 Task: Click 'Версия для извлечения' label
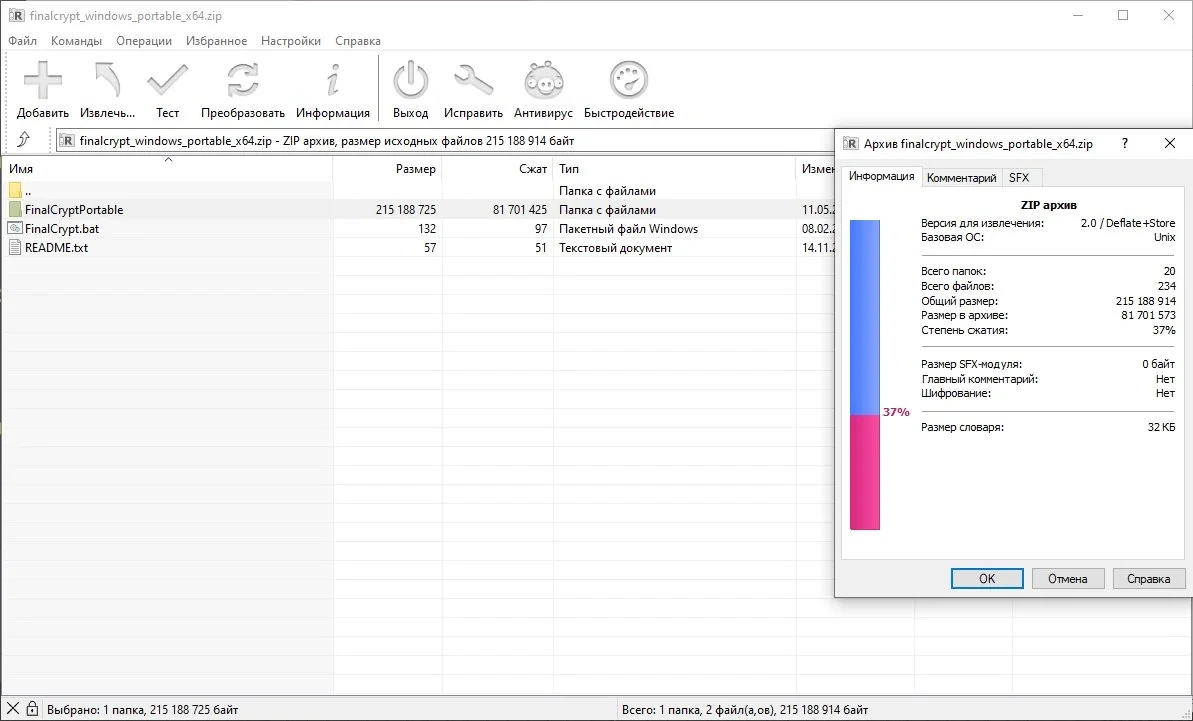click(x=982, y=224)
